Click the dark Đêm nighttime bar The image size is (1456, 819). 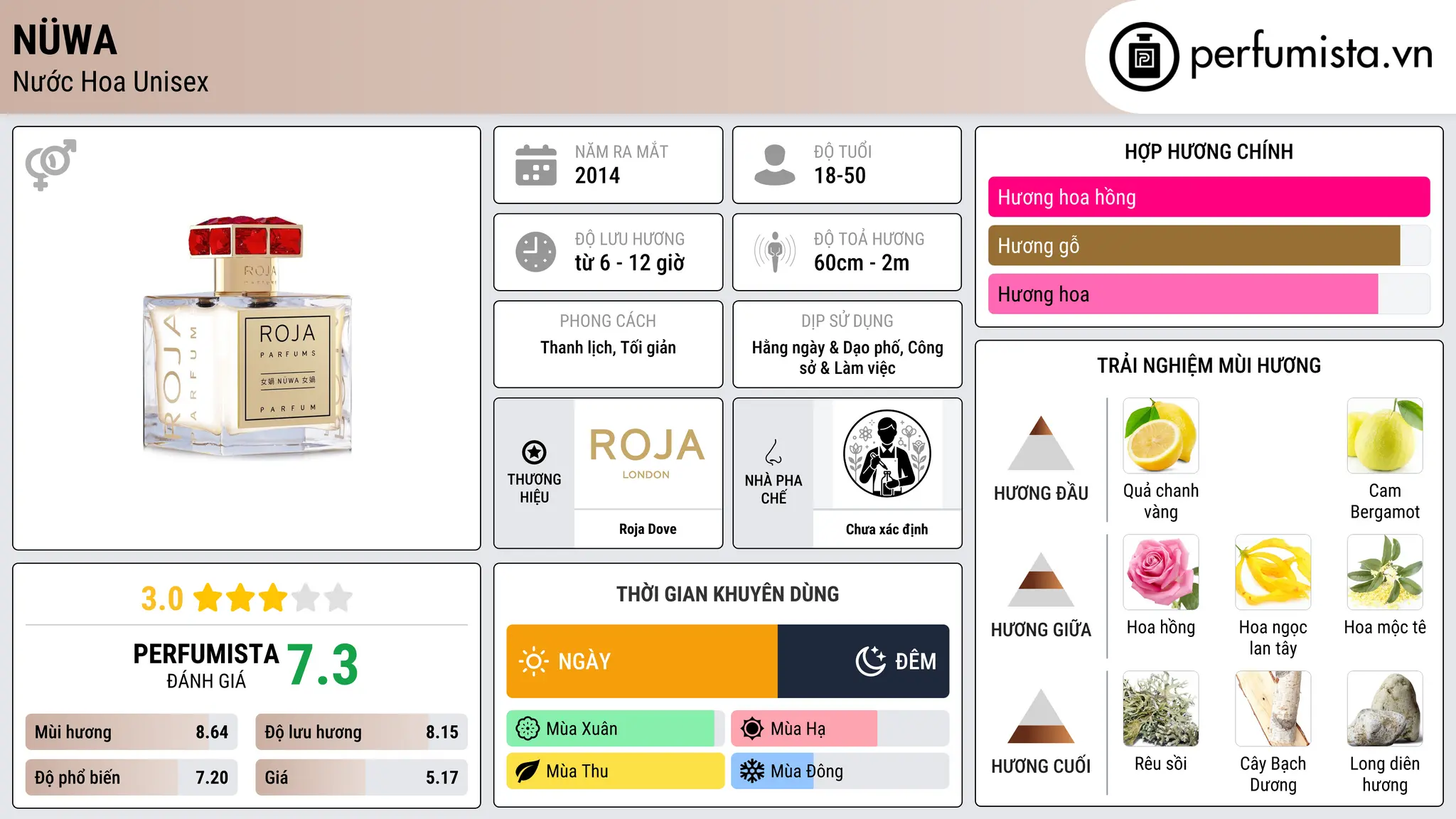(x=863, y=661)
